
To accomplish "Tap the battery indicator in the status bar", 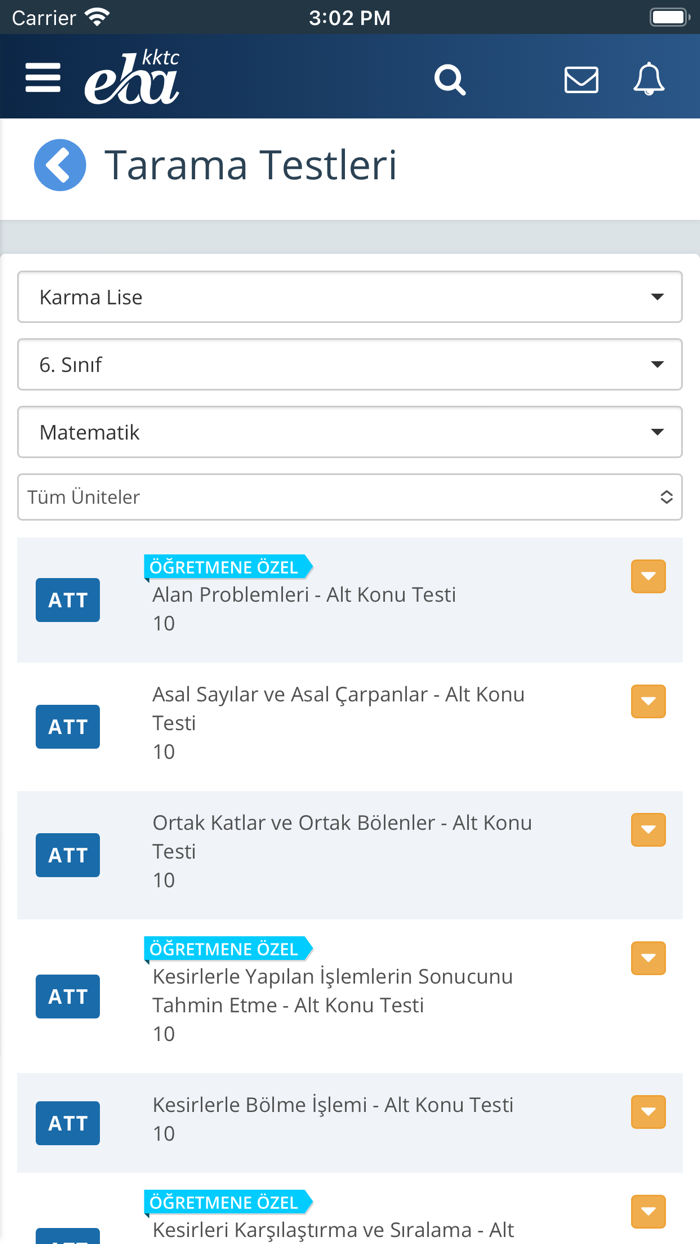I will click(668, 16).
